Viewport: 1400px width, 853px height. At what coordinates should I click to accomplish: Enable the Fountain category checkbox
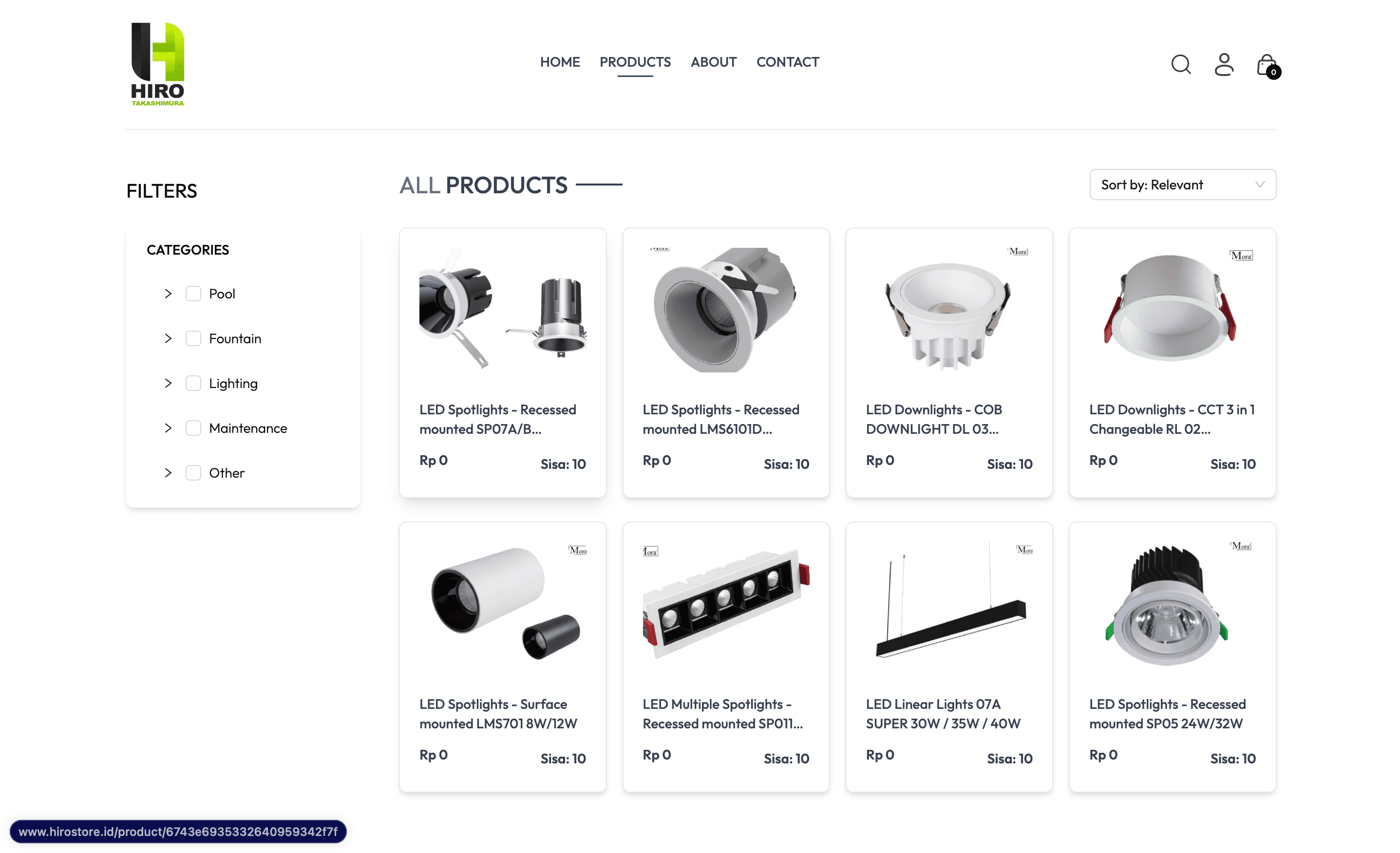pyautogui.click(x=193, y=338)
